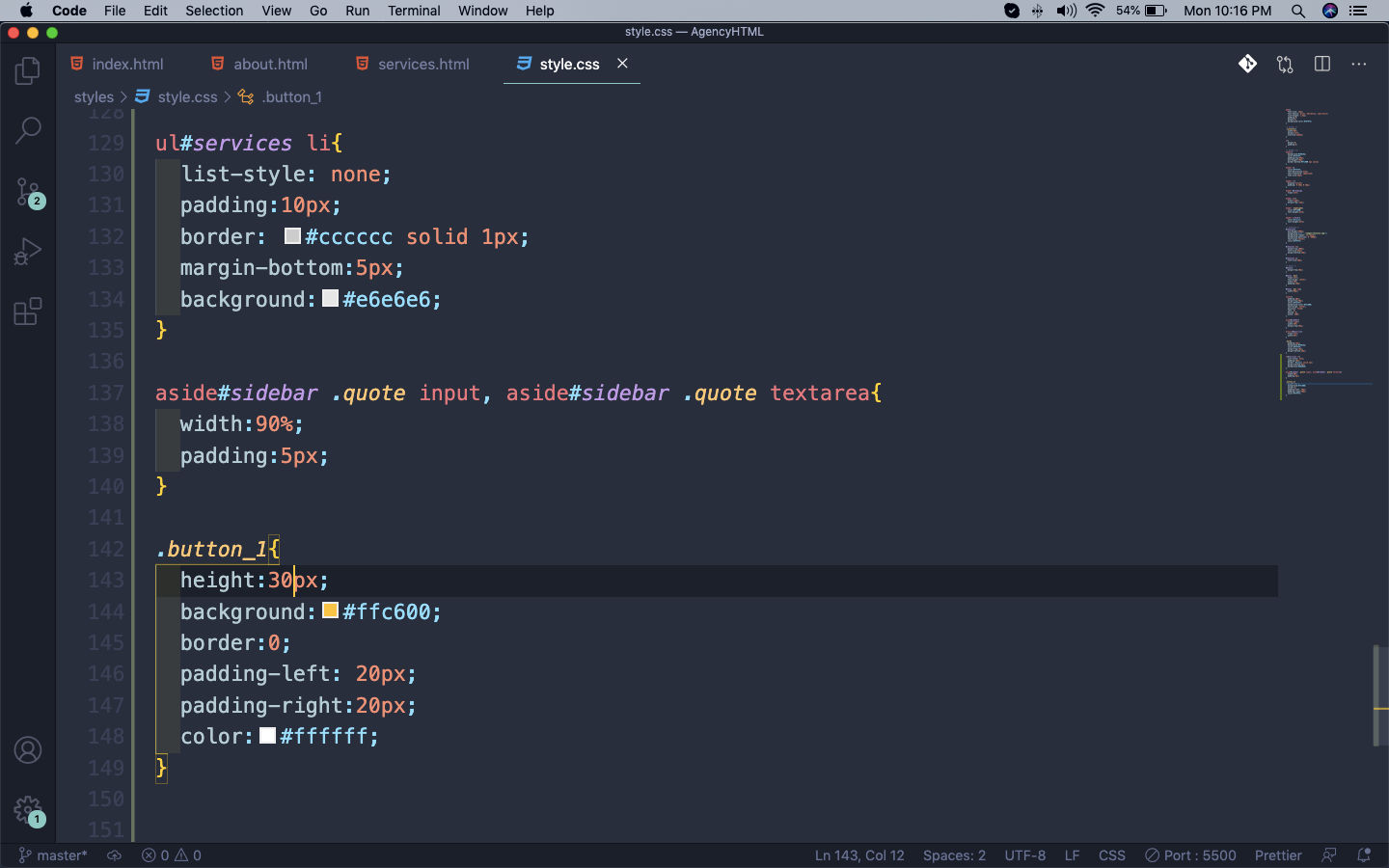Open the Terminal menu
1389x868 pixels.
click(414, 11)
